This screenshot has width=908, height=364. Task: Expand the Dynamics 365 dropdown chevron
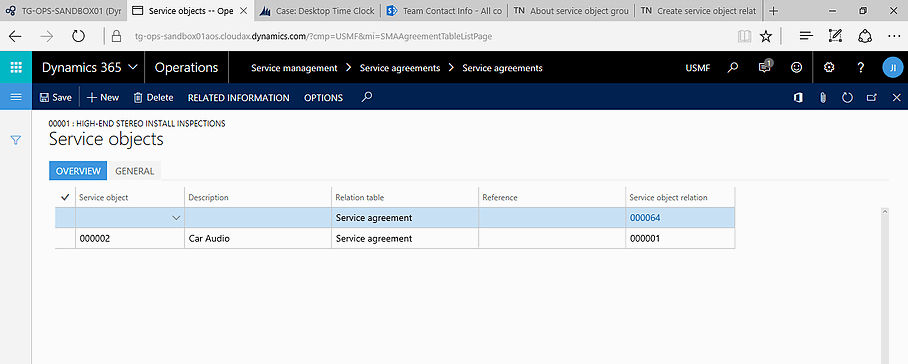pos(133,67)
